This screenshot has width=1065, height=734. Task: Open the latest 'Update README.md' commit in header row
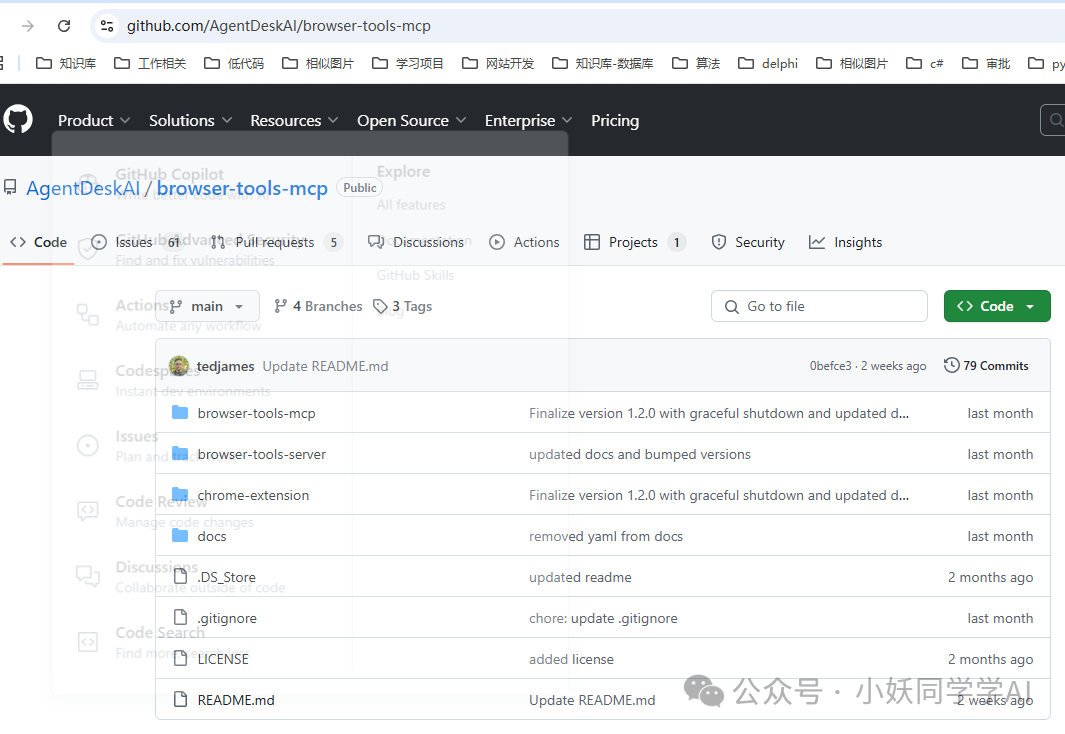click(325, 366)
